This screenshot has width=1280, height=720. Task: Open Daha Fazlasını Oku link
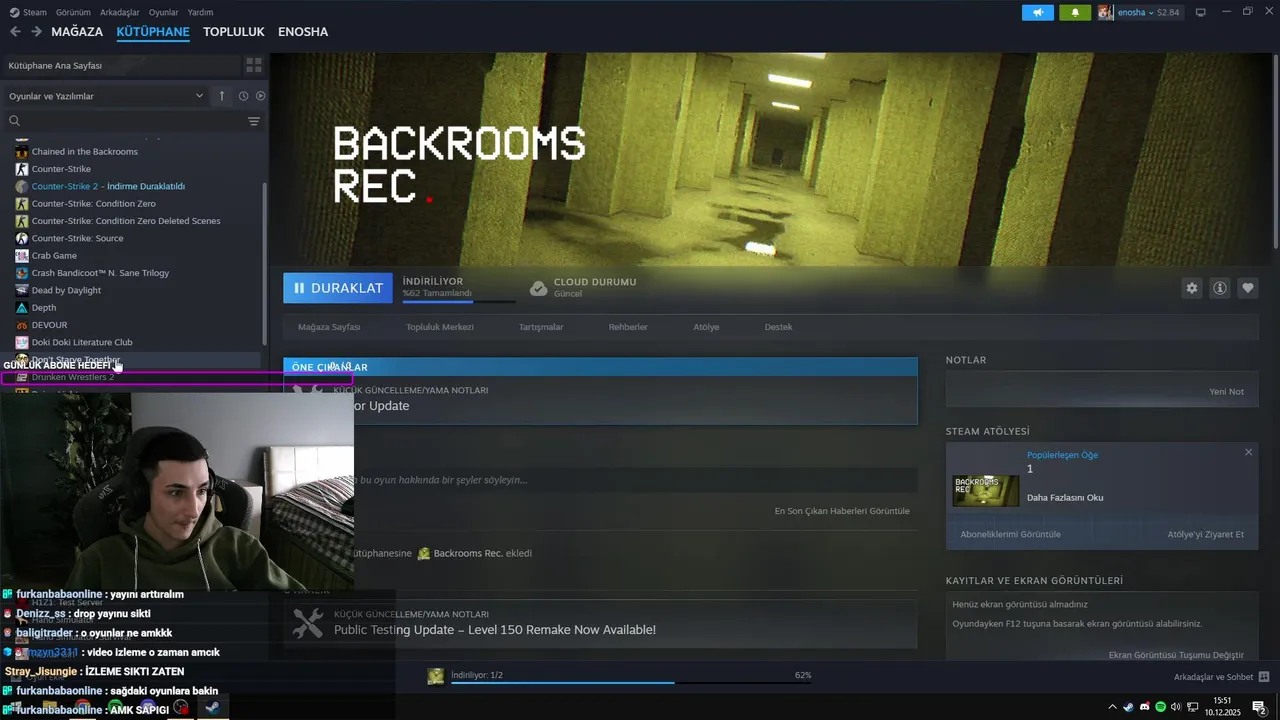[1065, 498]
